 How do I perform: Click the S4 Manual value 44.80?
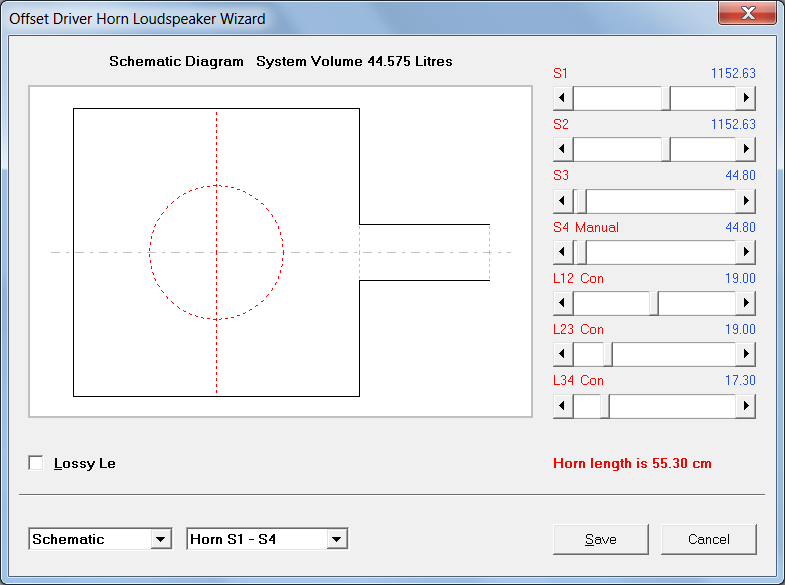pyautogui.click(x=740, y=228)
